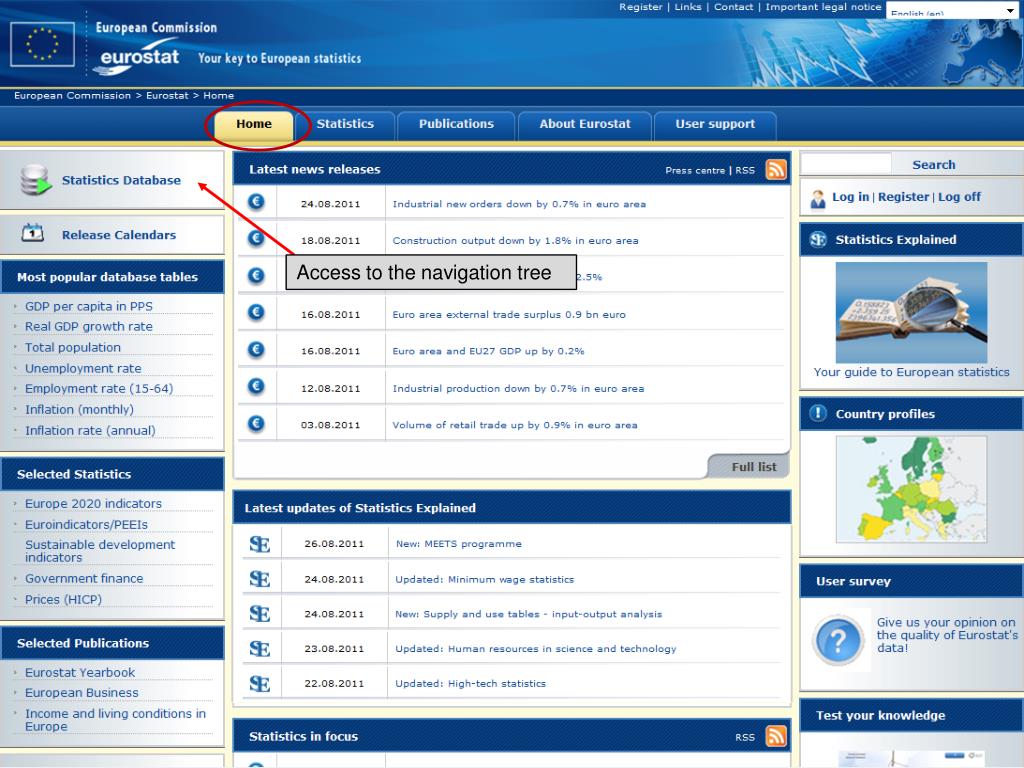Click Register link beside Log in
This screenshot has height=768, width=1024.
click(903, 197)
